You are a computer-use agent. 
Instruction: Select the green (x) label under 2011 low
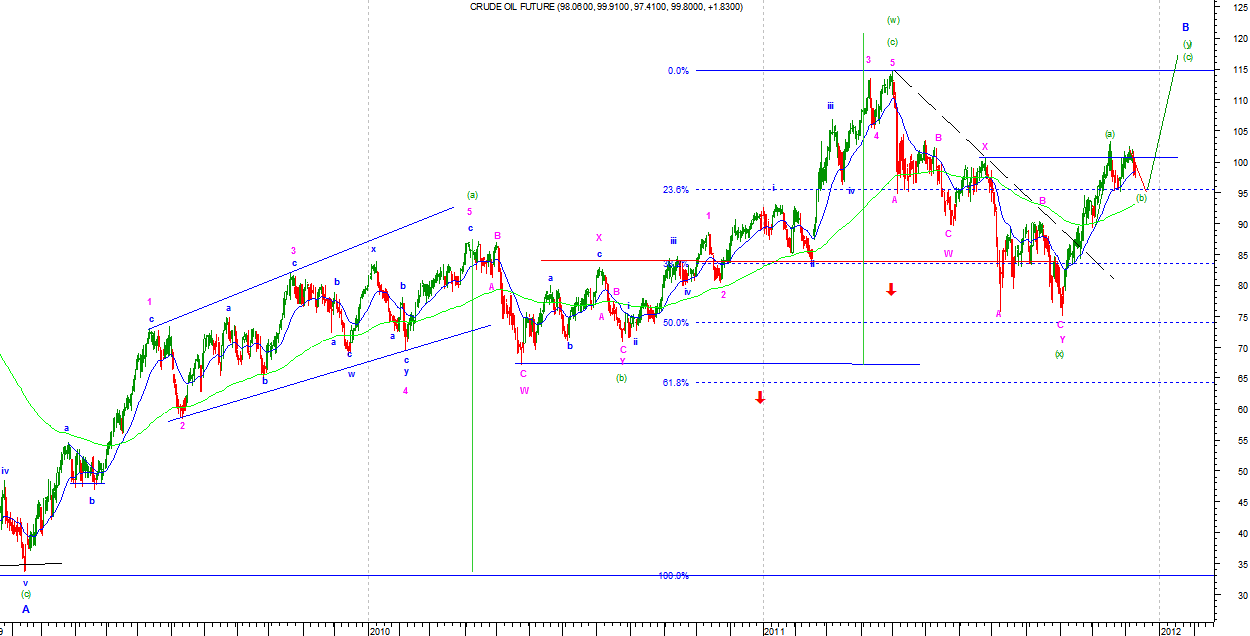click(1059, 354)
